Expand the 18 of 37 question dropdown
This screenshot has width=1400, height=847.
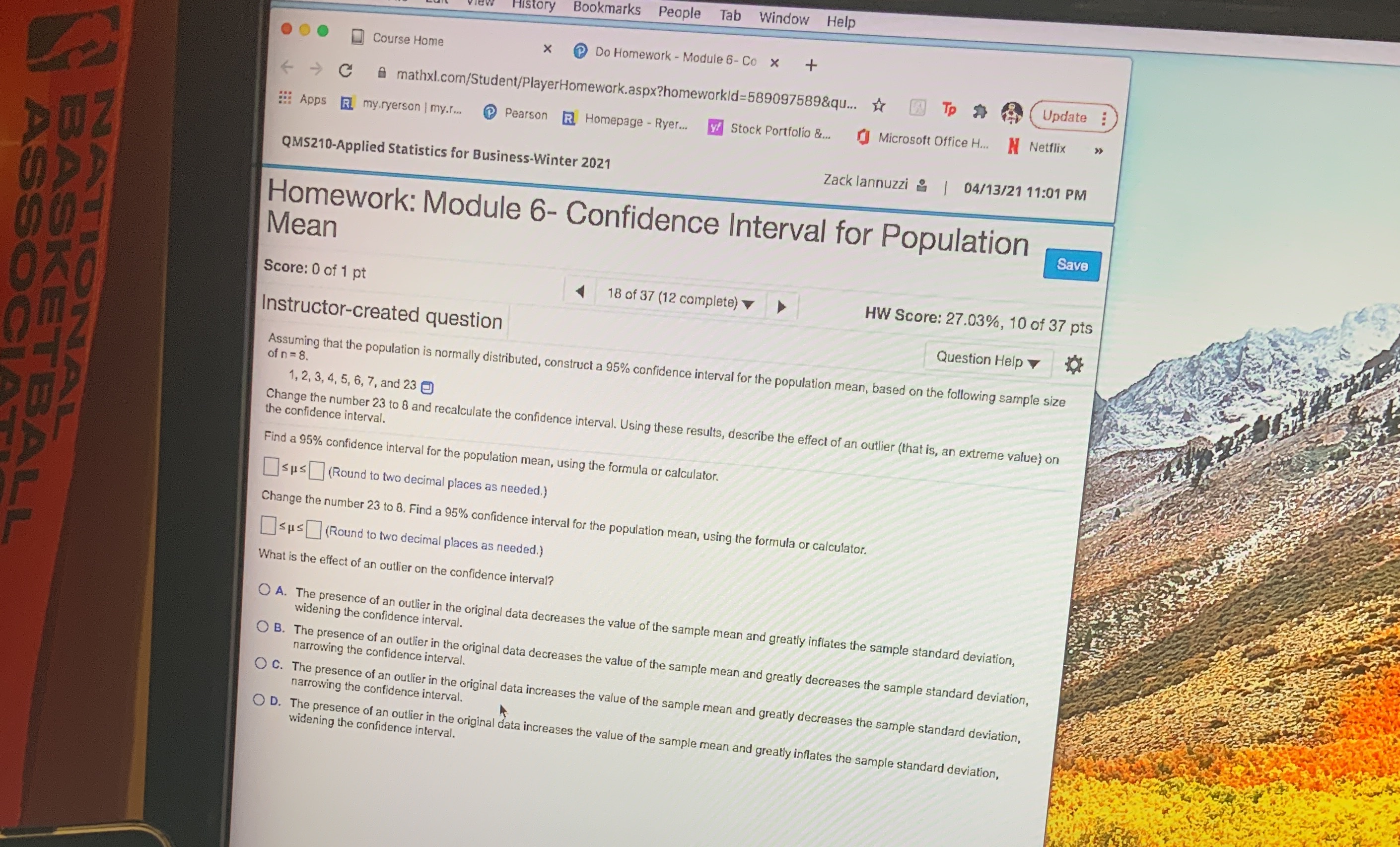(x=680, y=298)
